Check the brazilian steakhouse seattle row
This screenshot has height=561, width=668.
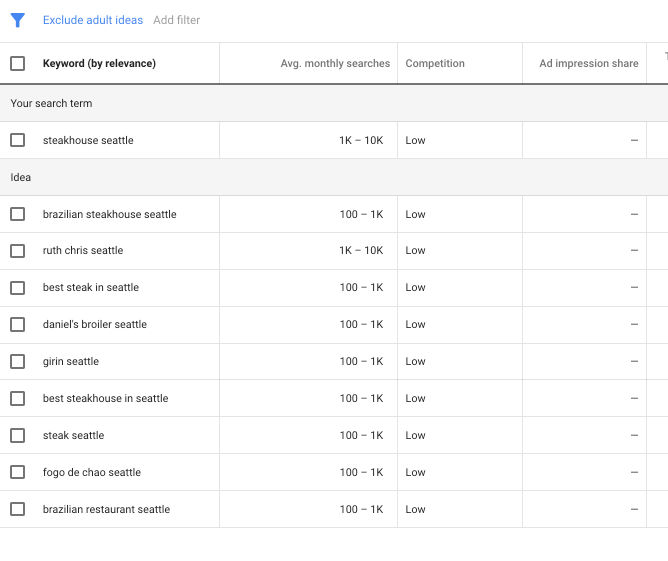click(17, 214)
